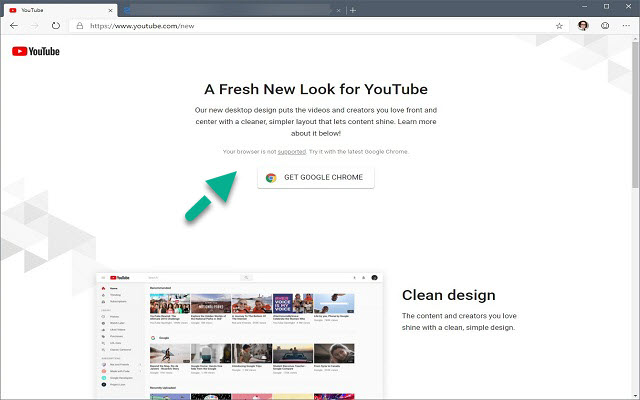Click the smiley feedback icon
Viewport: 640px width, 400px height.
pos(605,25)
